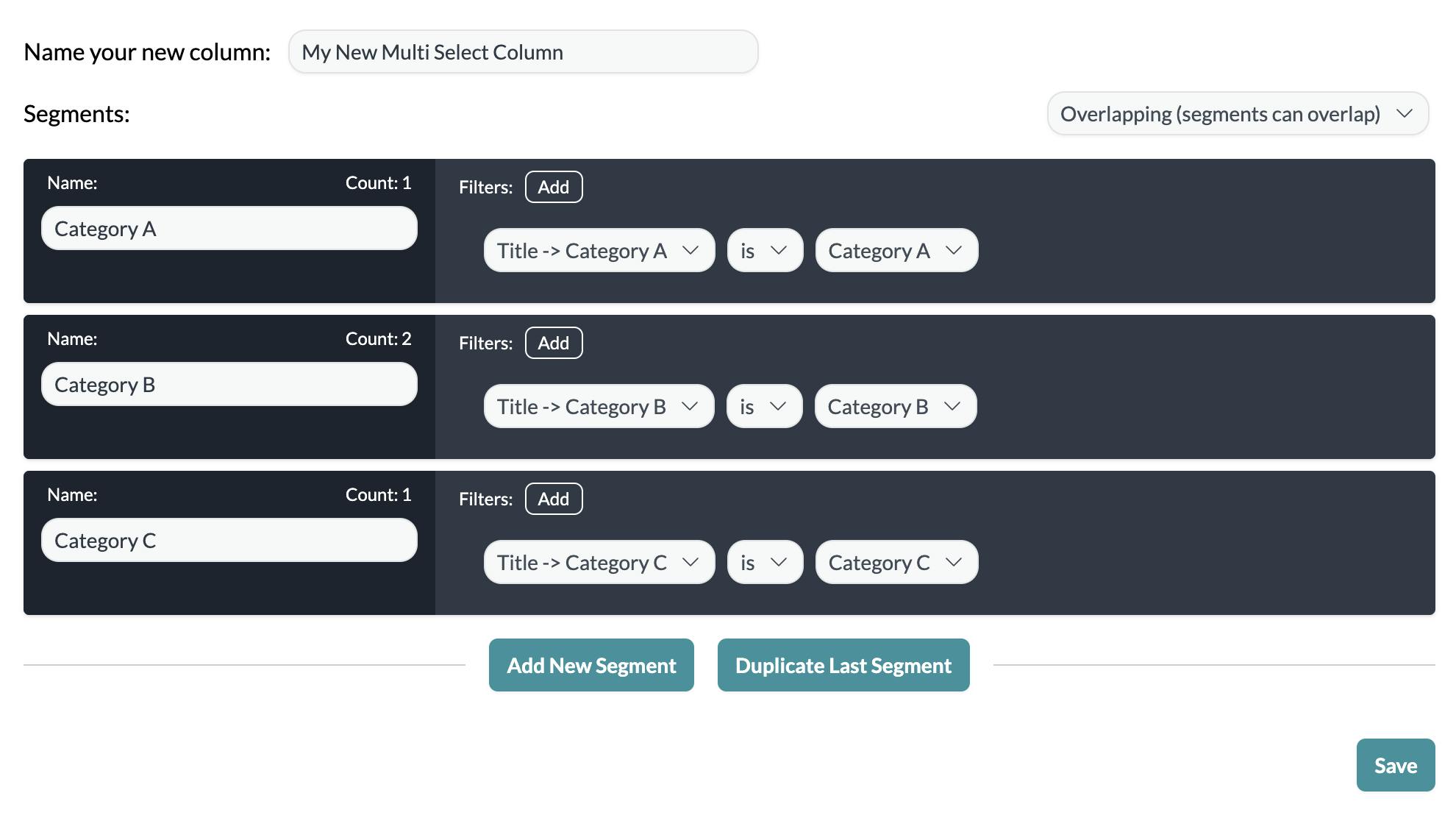
Task: Select the Category A segment name field
Action: pos(229,228)
